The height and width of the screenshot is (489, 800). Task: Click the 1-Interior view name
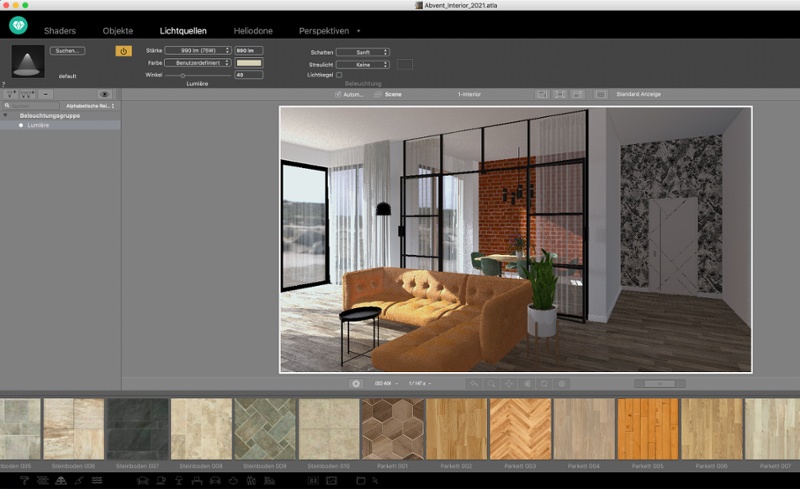(469, 94)
